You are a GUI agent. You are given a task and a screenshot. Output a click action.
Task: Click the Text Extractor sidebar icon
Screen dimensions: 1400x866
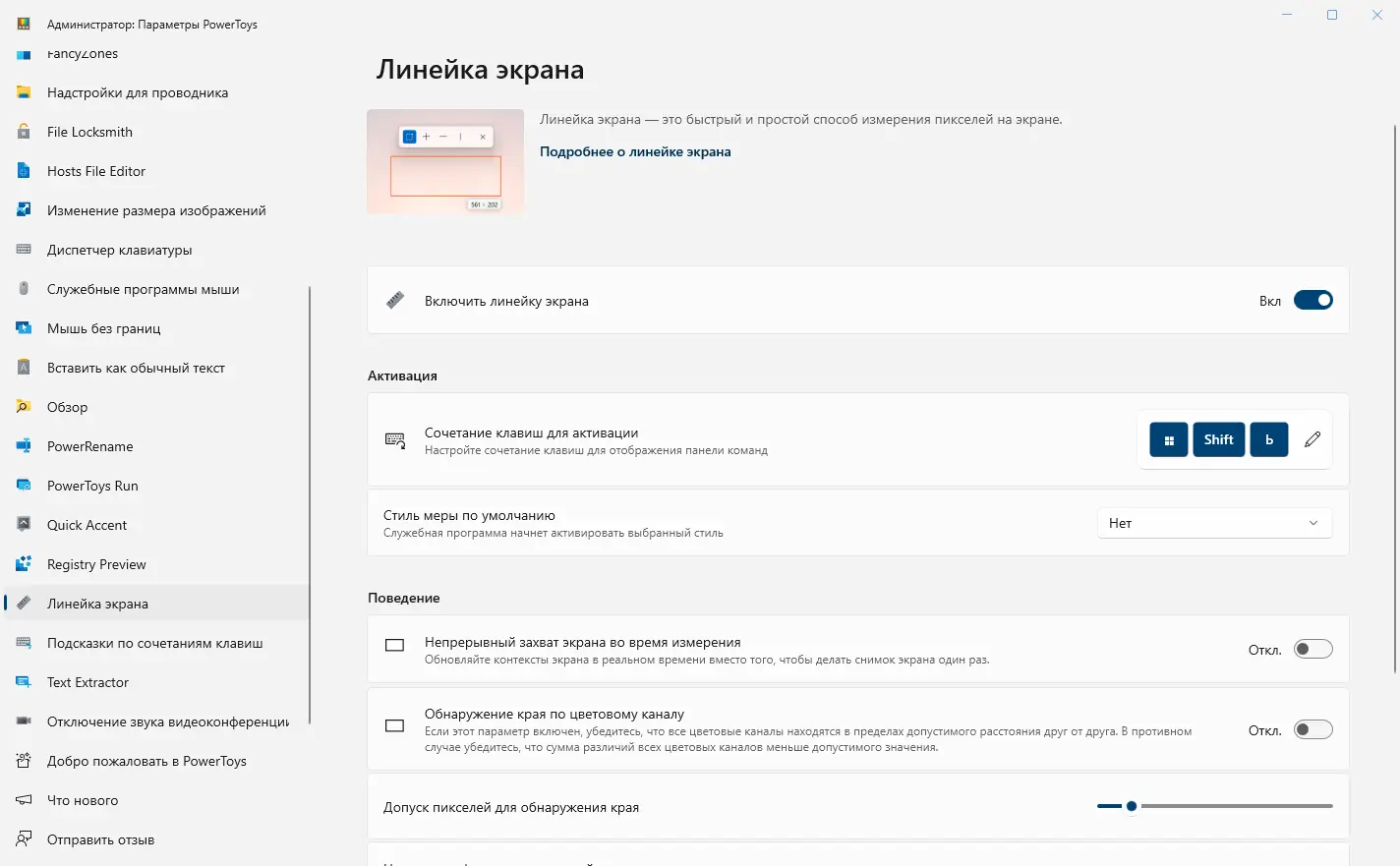coord(24,682)
